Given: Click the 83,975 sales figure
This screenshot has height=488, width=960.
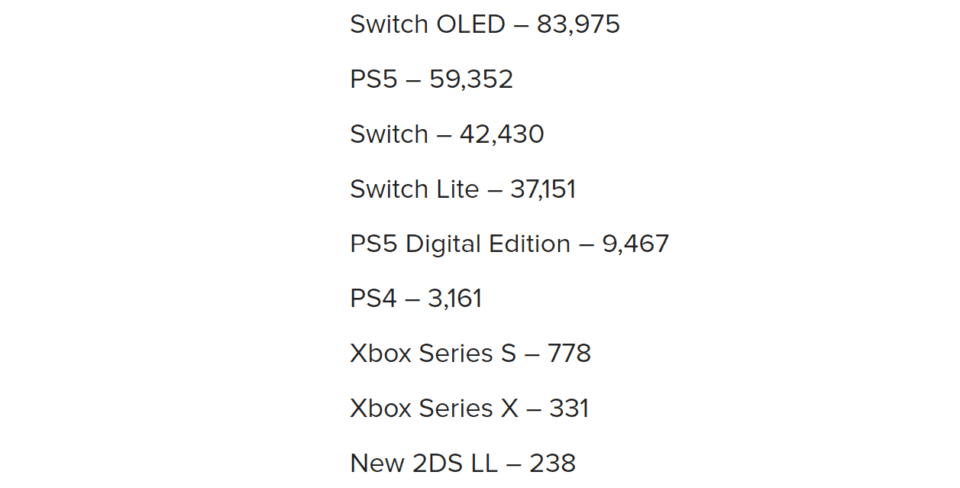Looking at the screenshot, I should pyautogui.click(x=578, y=24).
